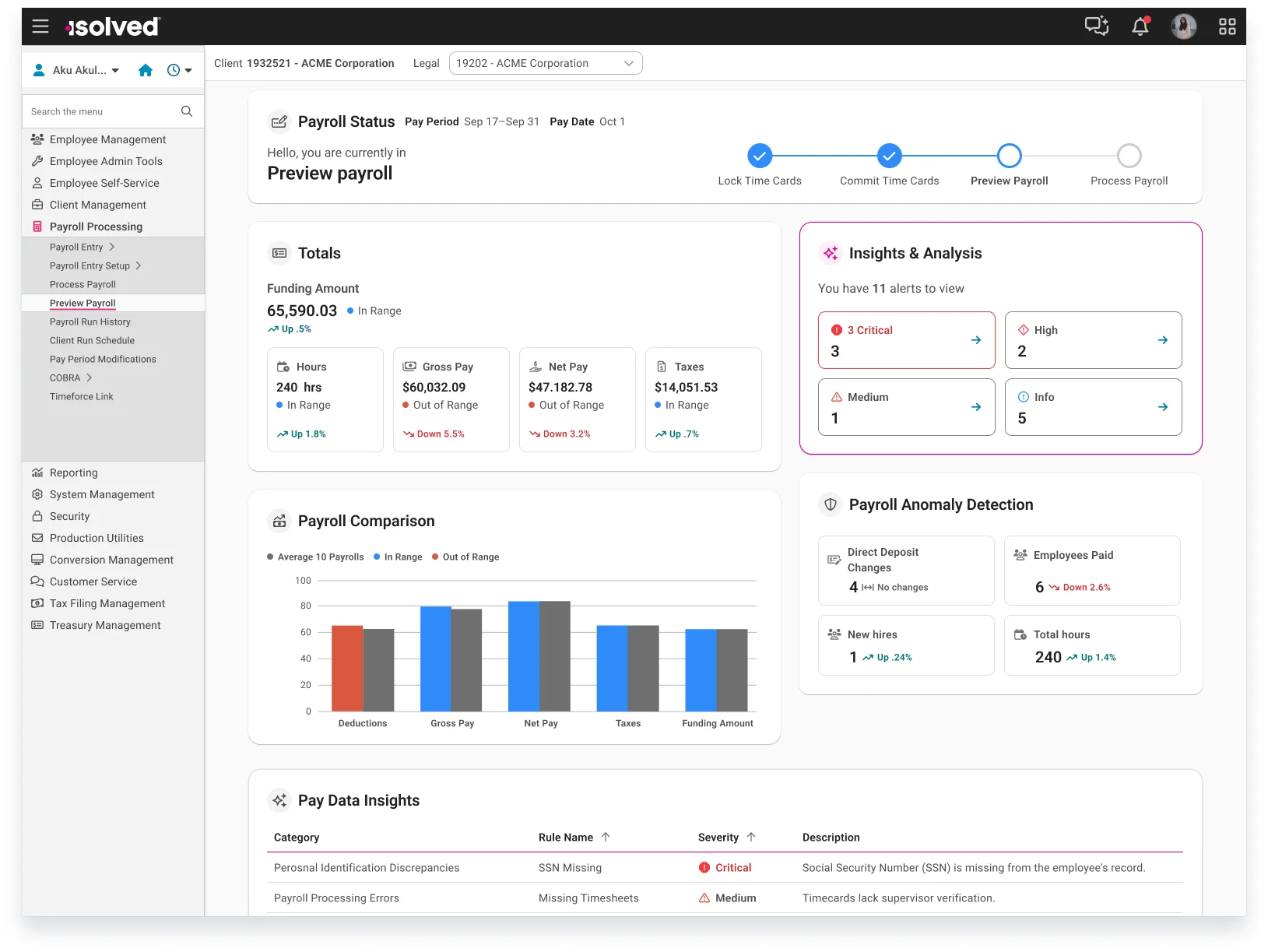Viewport: 1268px width, 952px height.
Task: Expand the Legal company dropdown
Action: [546, 63]
